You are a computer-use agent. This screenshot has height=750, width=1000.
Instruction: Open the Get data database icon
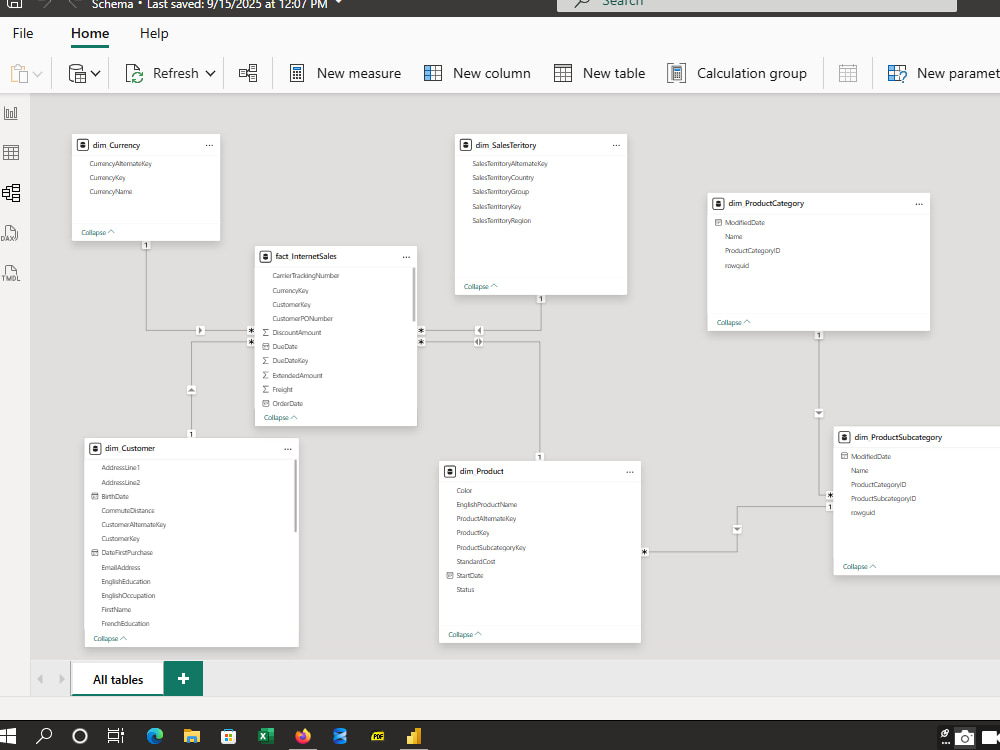[x=77, y=73]
